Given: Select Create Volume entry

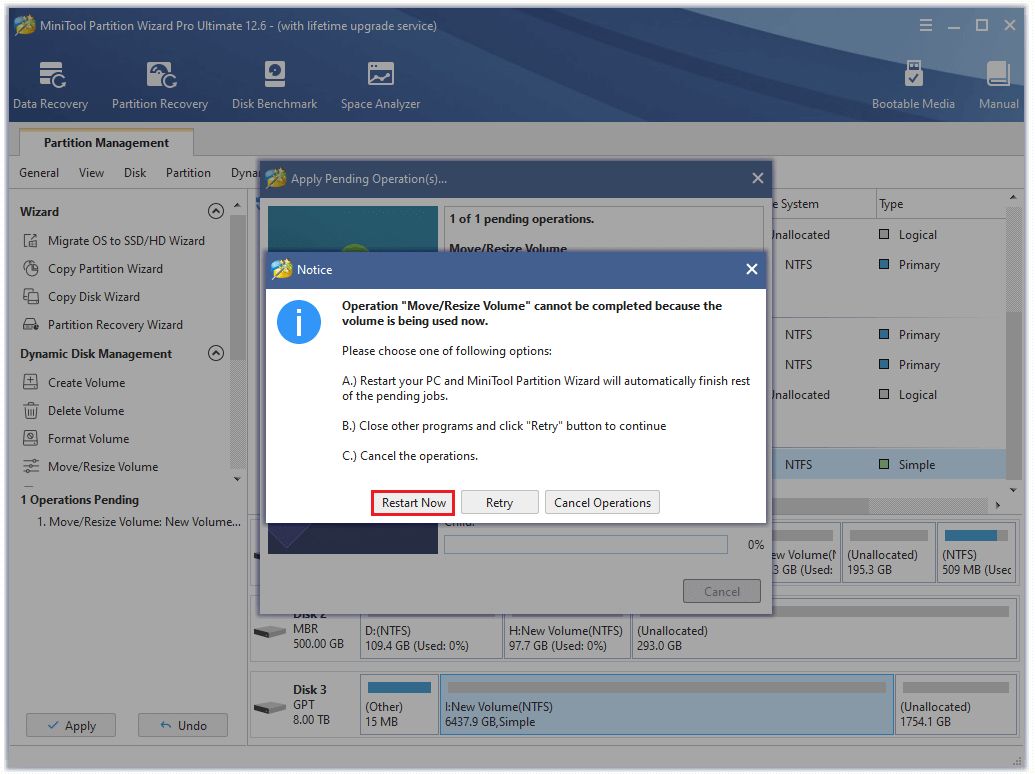Looking at the screenshot, I should point(86,382).
